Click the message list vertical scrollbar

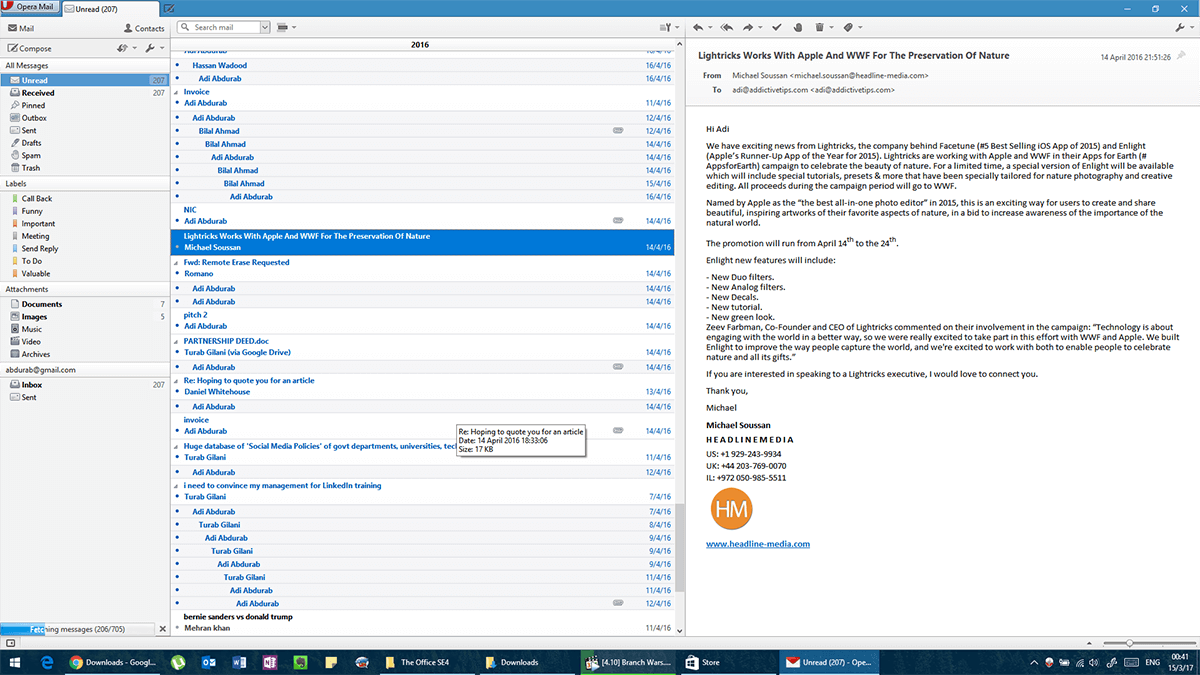click(679, 547)
